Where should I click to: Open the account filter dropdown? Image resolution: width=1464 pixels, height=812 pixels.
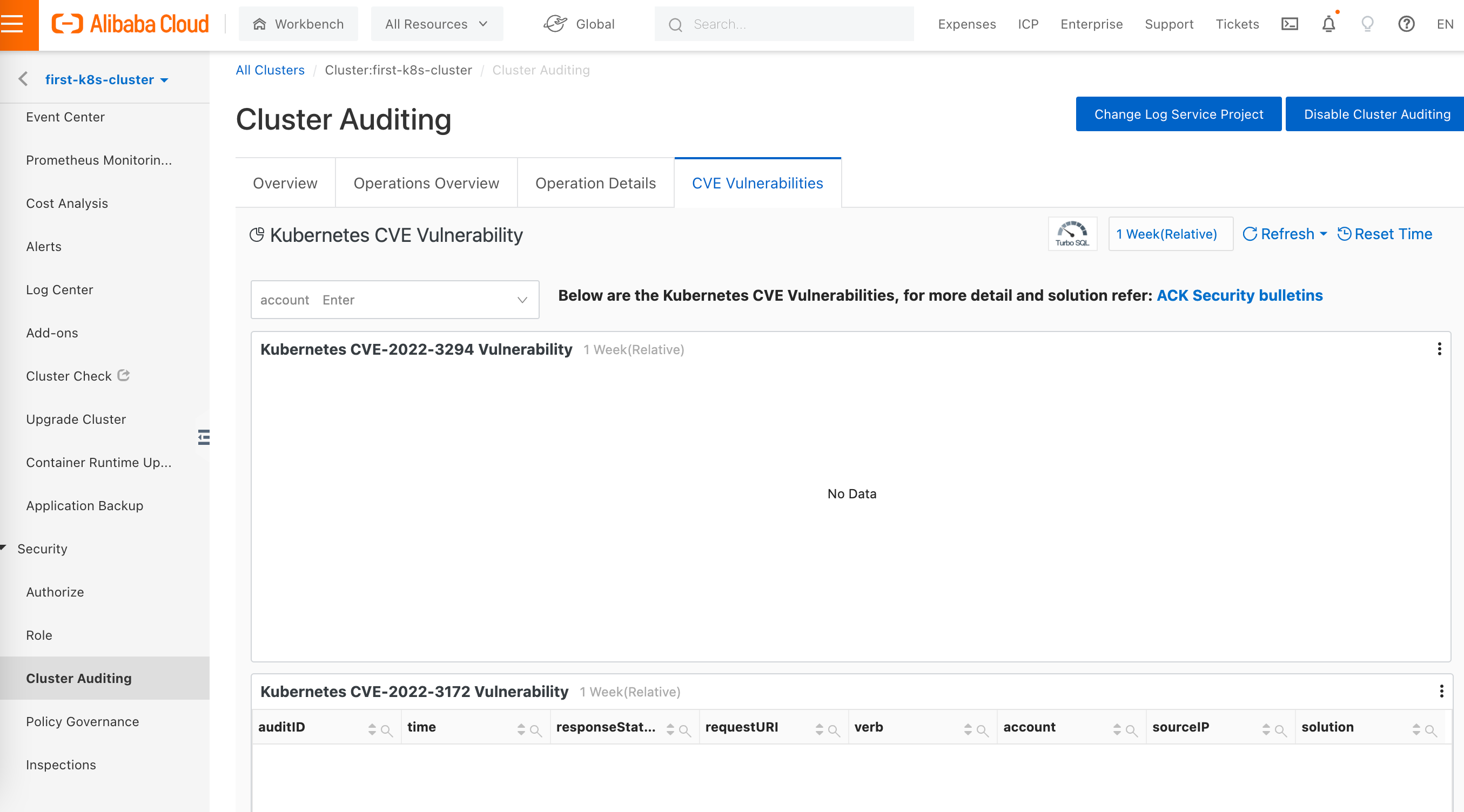tap(522, 300)
